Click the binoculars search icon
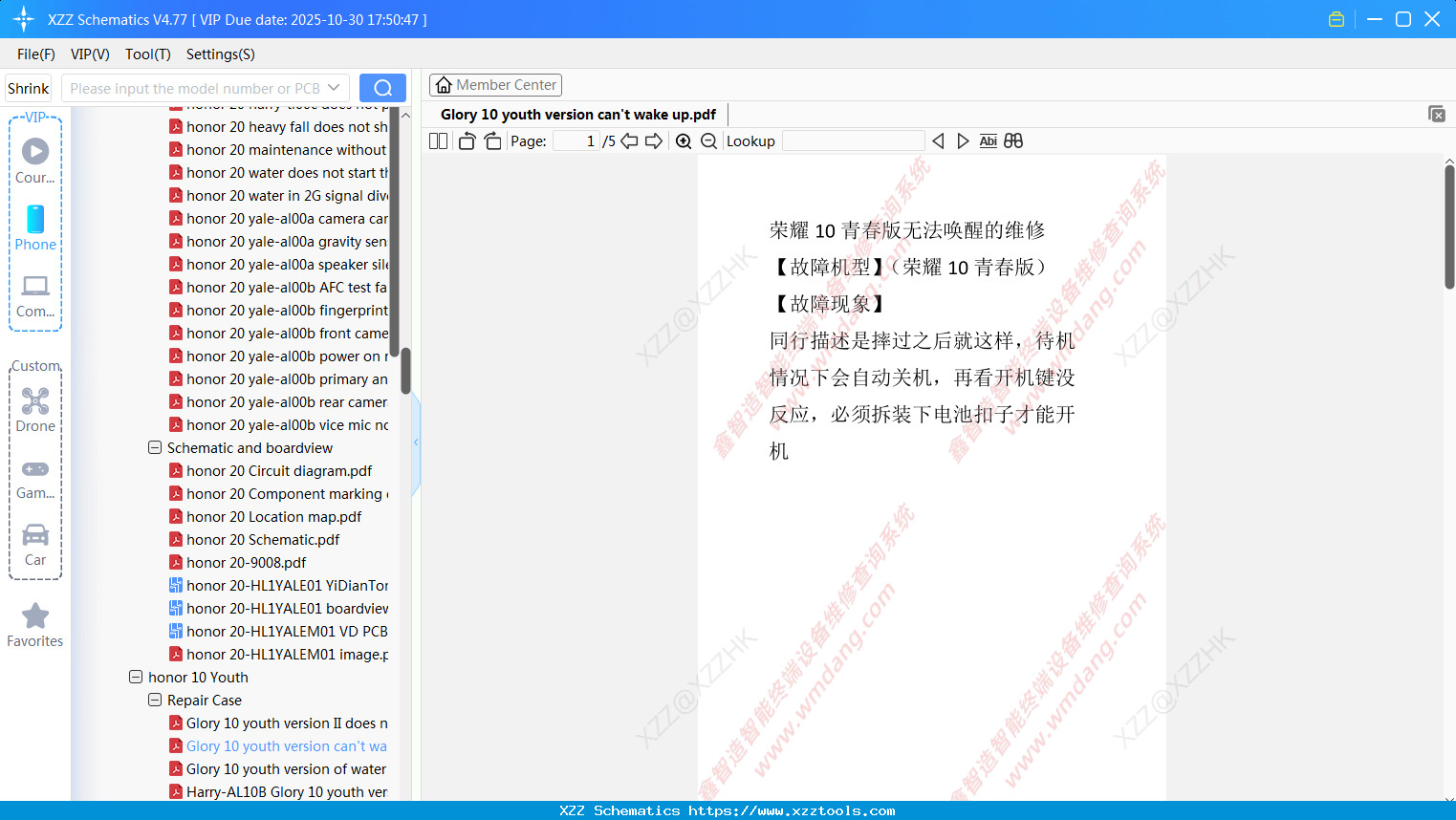 coord(1013,140)
